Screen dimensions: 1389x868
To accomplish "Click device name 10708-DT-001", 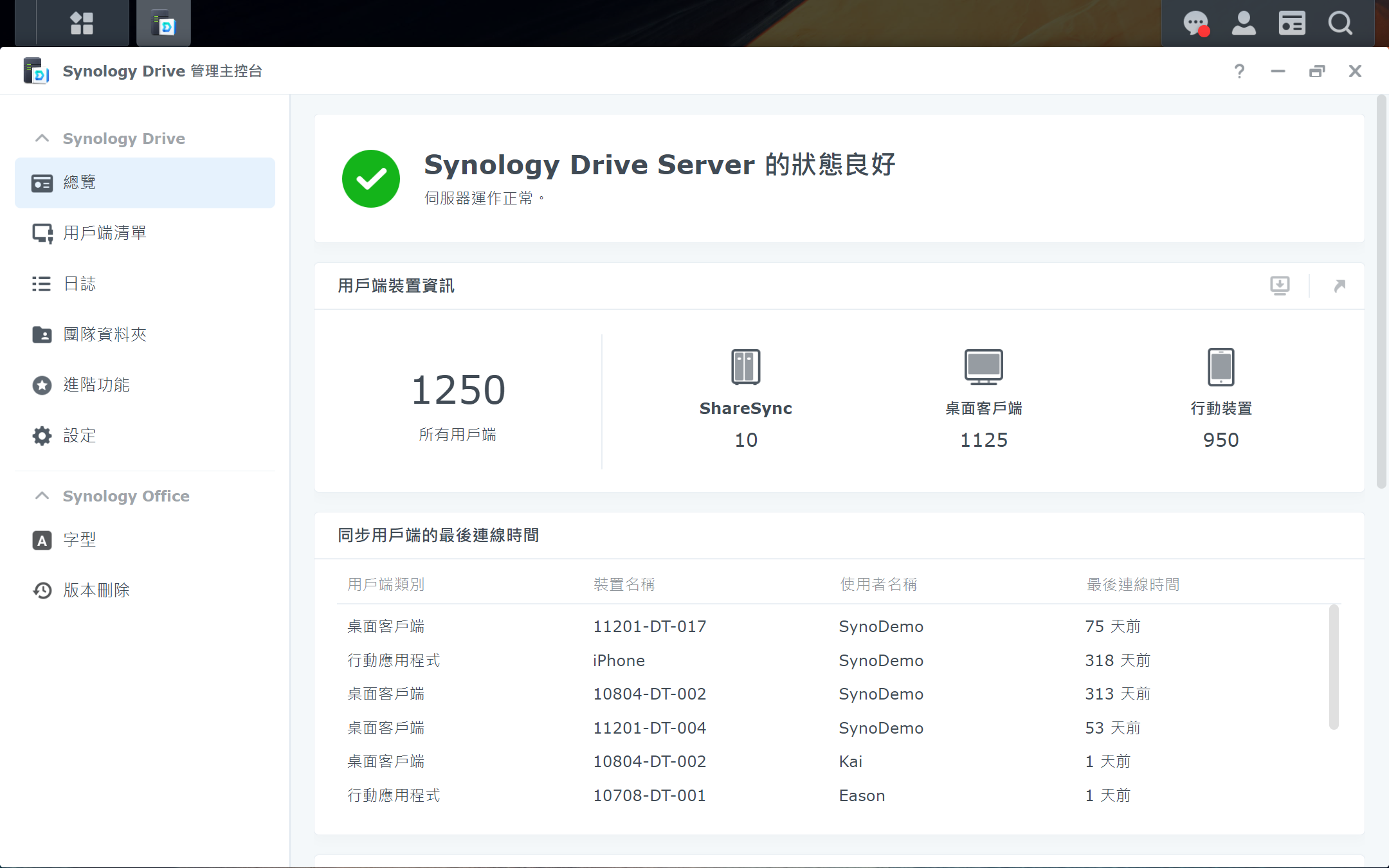I will tap(649, 795).
